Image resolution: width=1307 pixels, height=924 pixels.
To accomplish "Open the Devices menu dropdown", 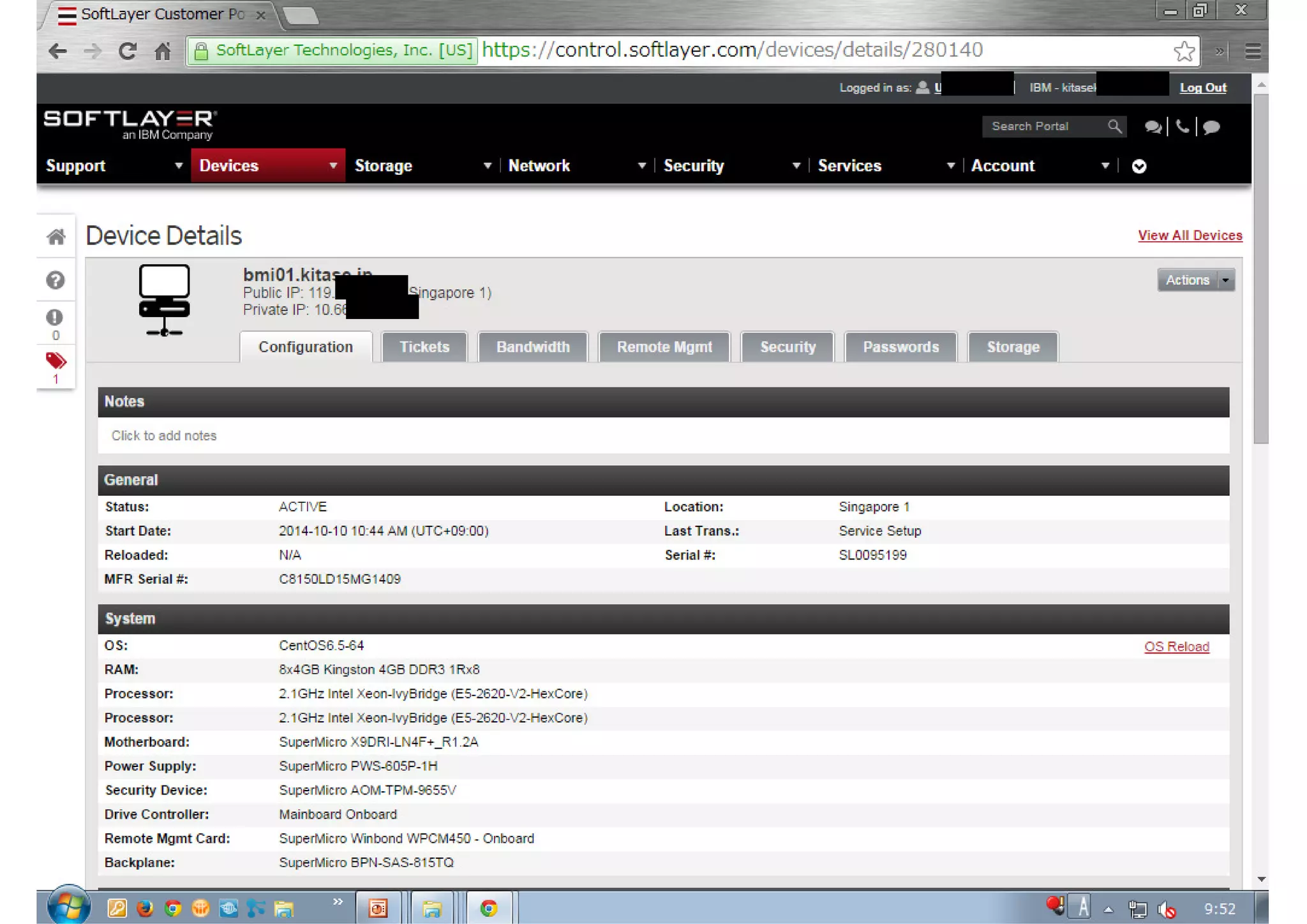I will [268, 166].
